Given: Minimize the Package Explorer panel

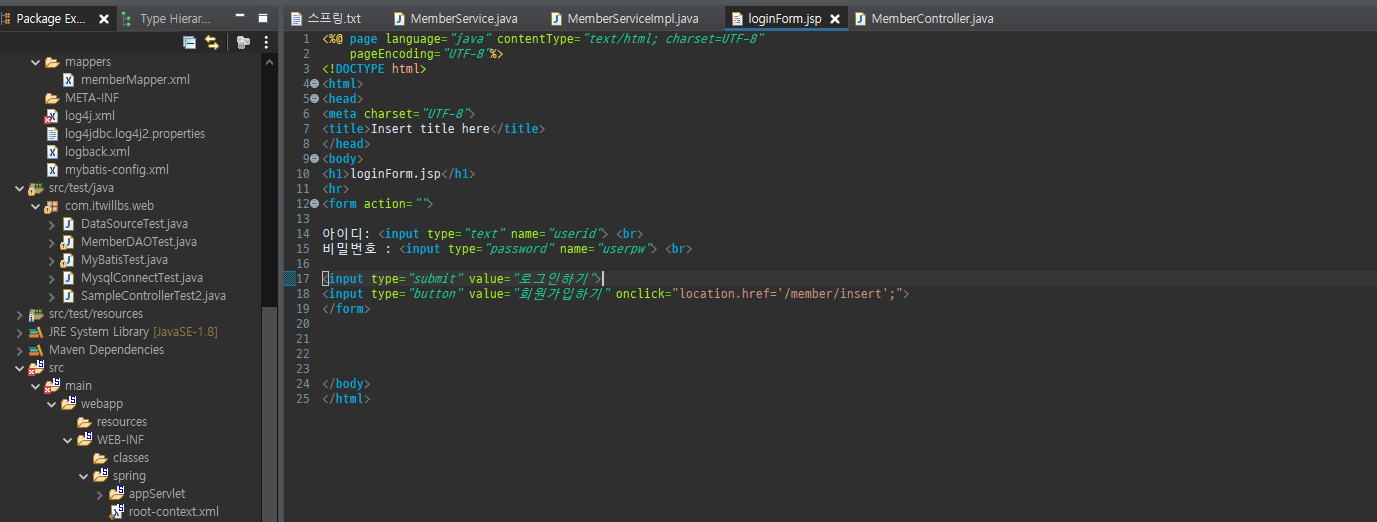Looking at the screenshot, I should (239, 18).
